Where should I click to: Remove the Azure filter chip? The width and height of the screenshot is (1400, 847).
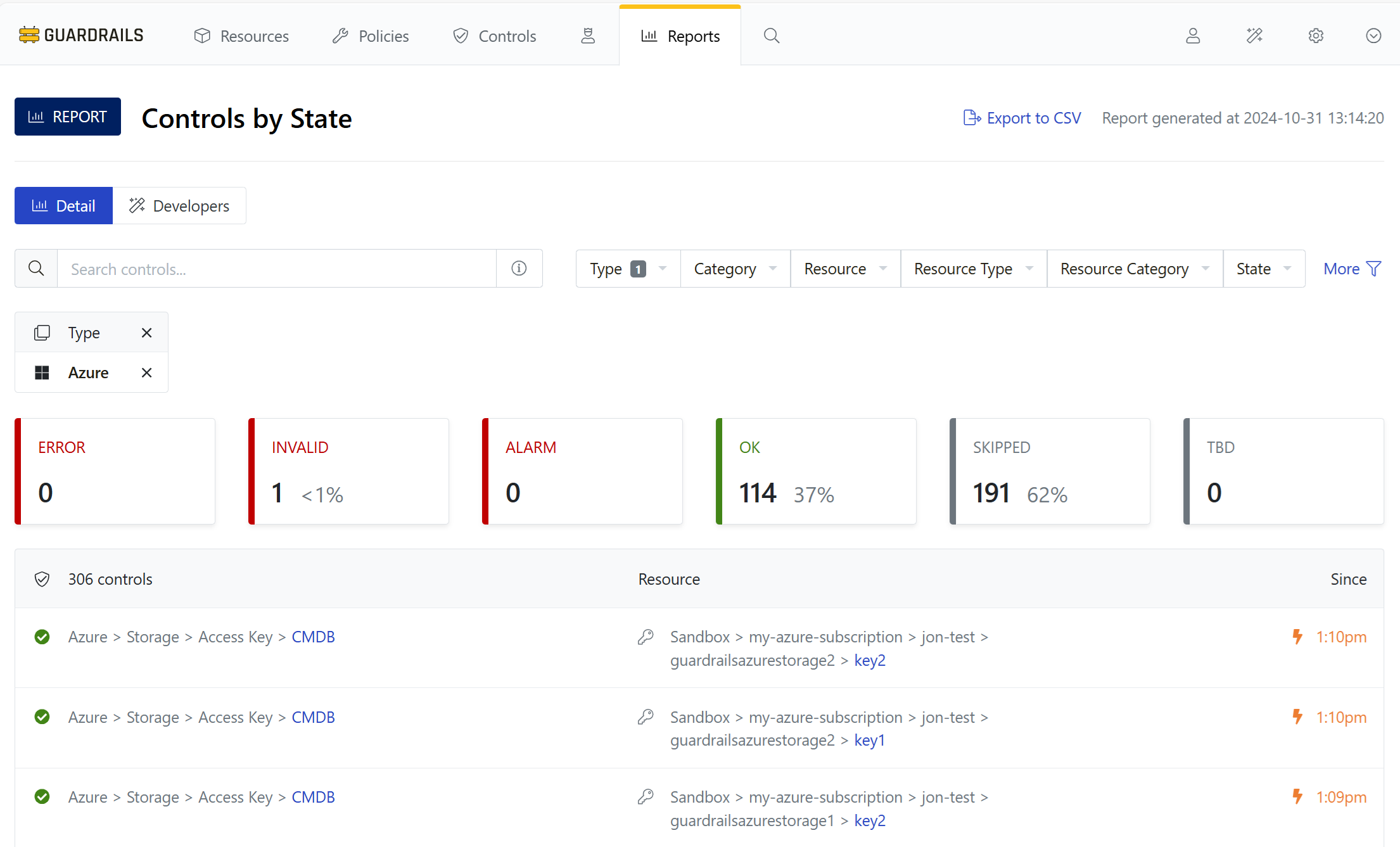(x=146, y=373)
